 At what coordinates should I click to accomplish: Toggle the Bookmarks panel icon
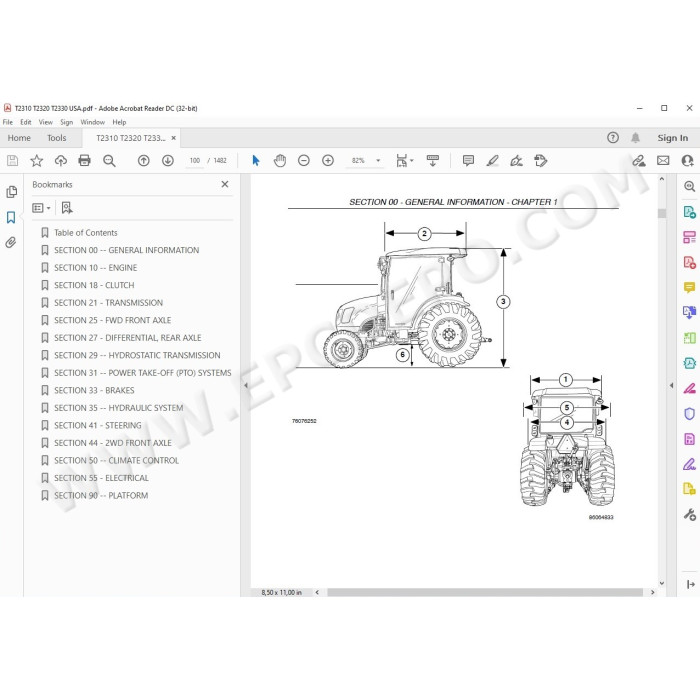click(x=11, y=217)
